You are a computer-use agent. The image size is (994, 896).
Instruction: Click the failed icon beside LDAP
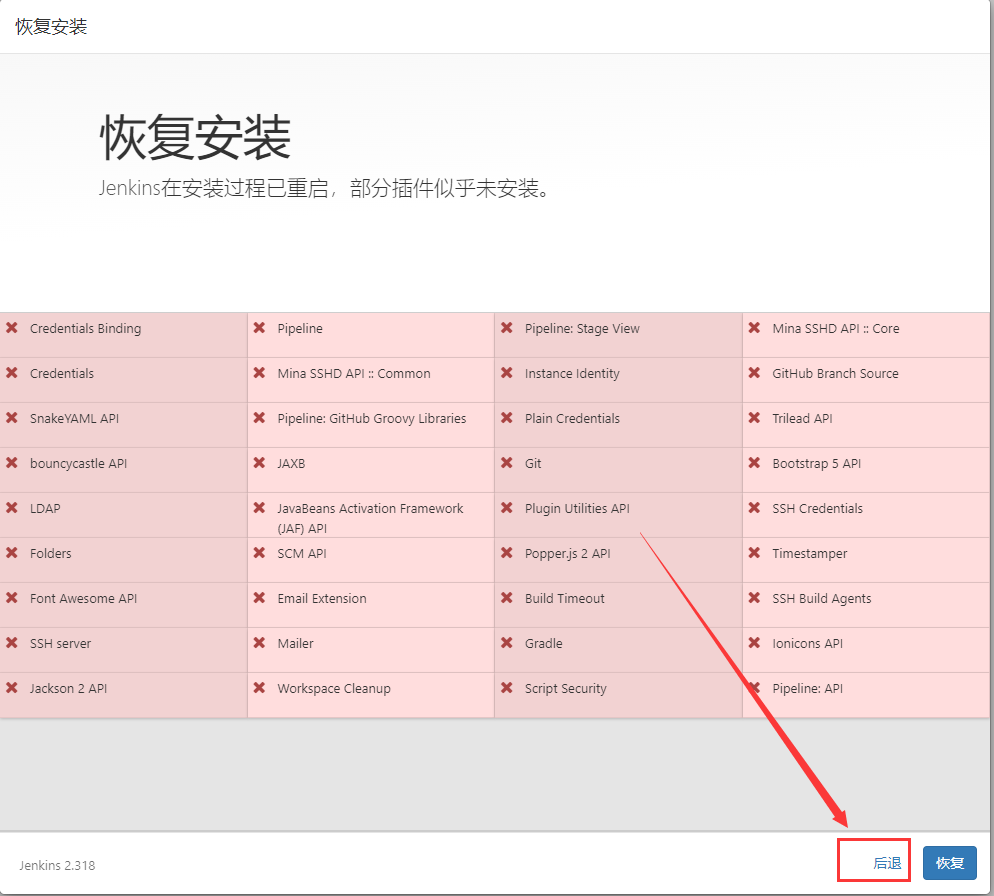(x=11, y=508)
